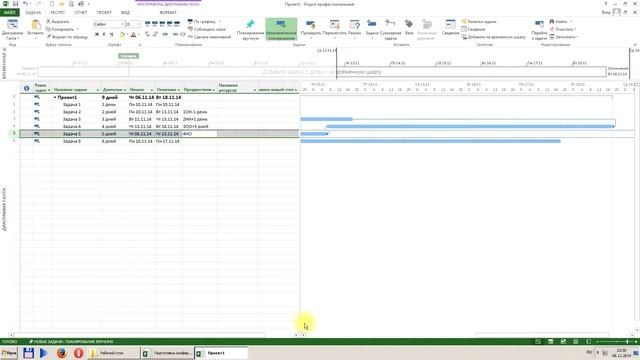Screen dimensions: 640x360
Task: Click the info indicator column header icon
Action: point(27,88)
